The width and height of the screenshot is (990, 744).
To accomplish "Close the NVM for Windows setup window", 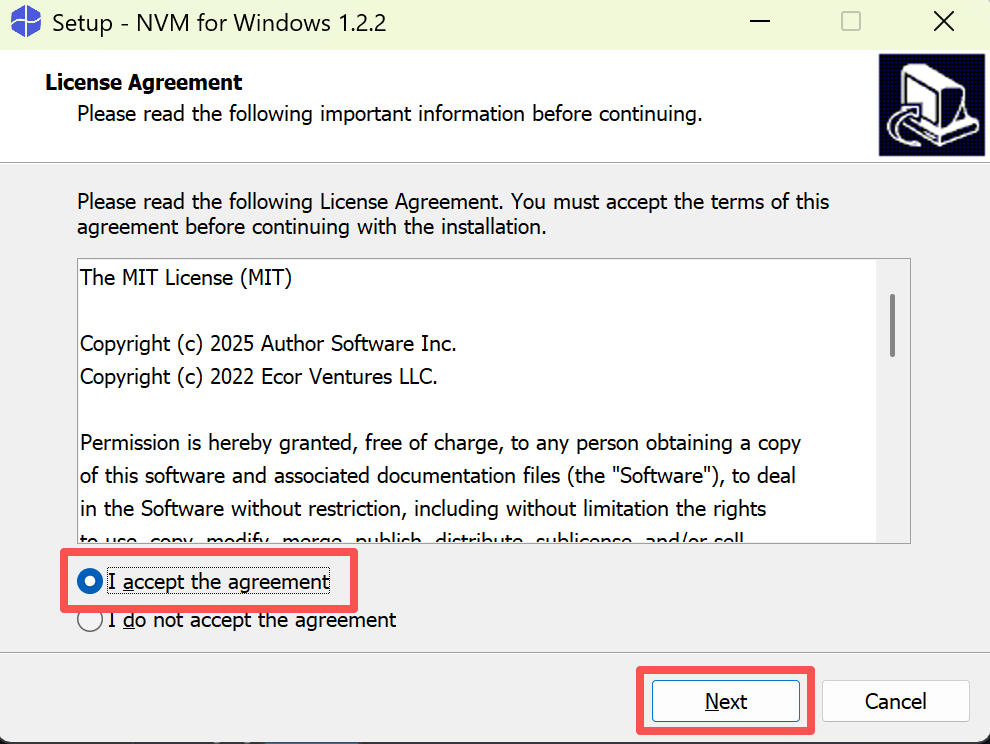I will [943, 21].
